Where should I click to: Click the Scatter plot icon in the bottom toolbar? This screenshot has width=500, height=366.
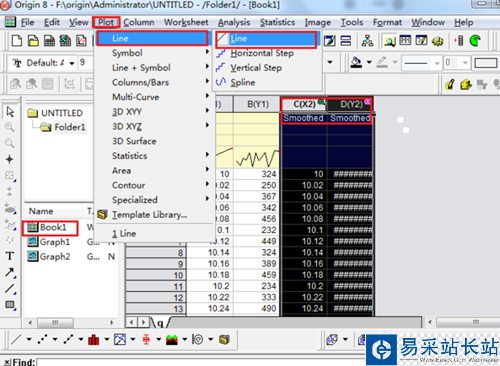coord(42,340)
